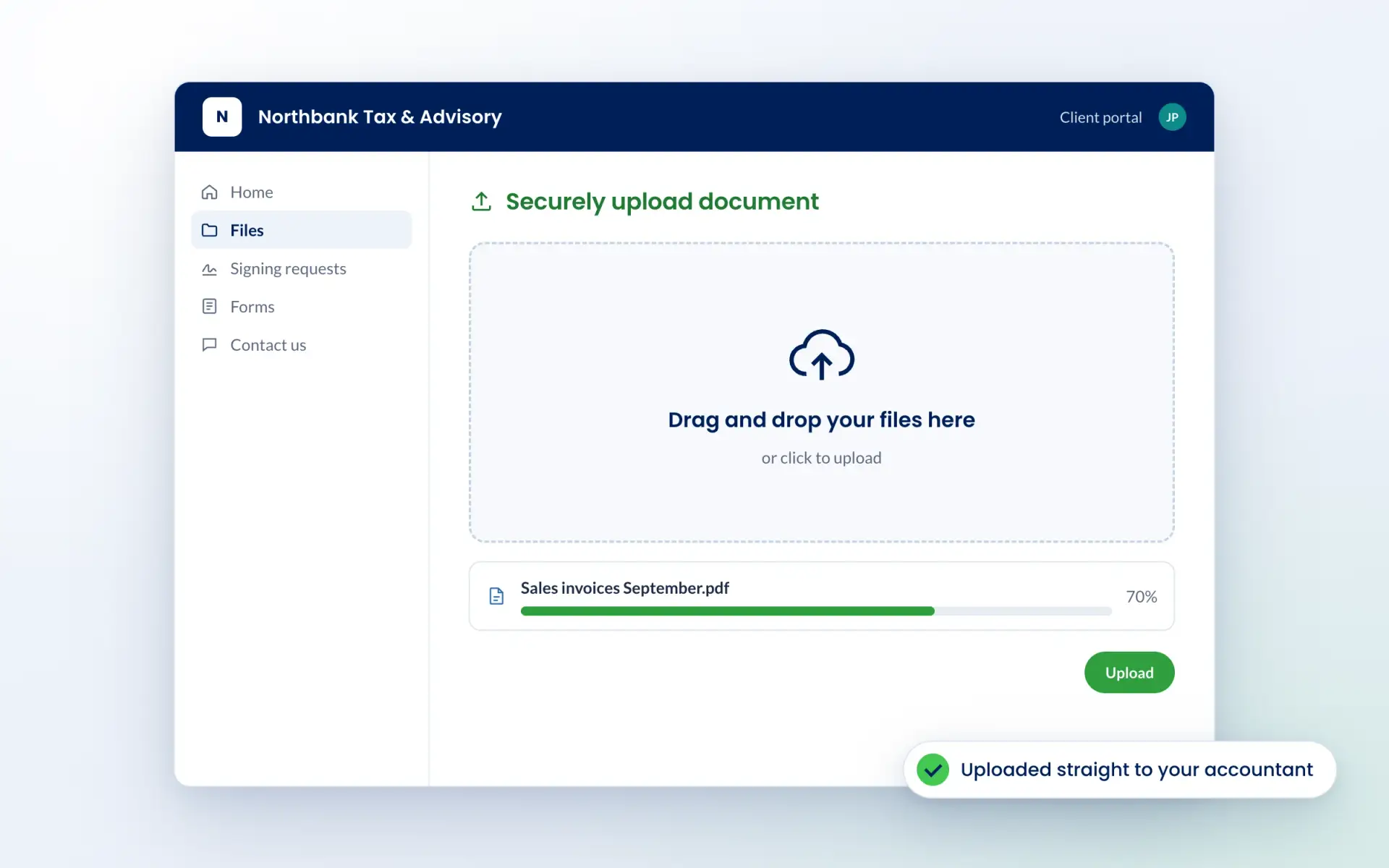Select Files in the sidebar
1389x868 pixels.
[301, 230]
